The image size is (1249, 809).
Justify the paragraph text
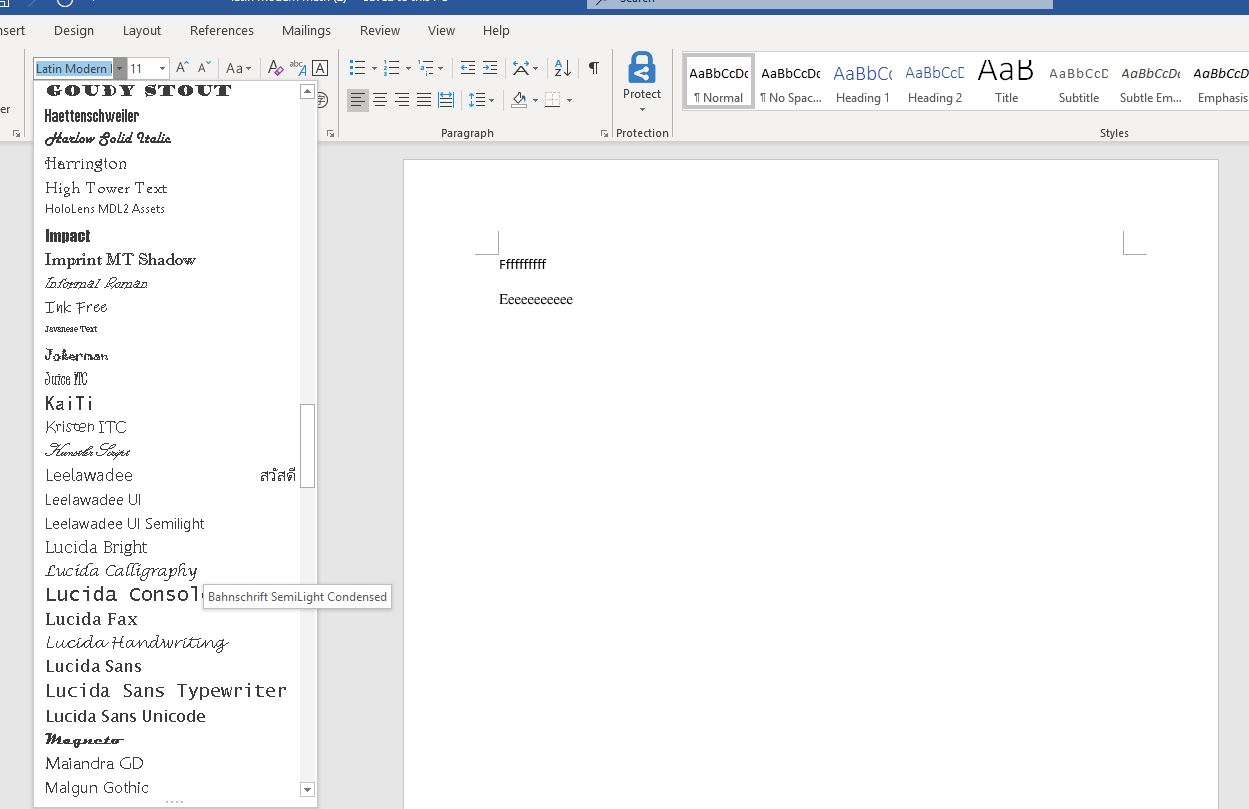click(424, 100)
